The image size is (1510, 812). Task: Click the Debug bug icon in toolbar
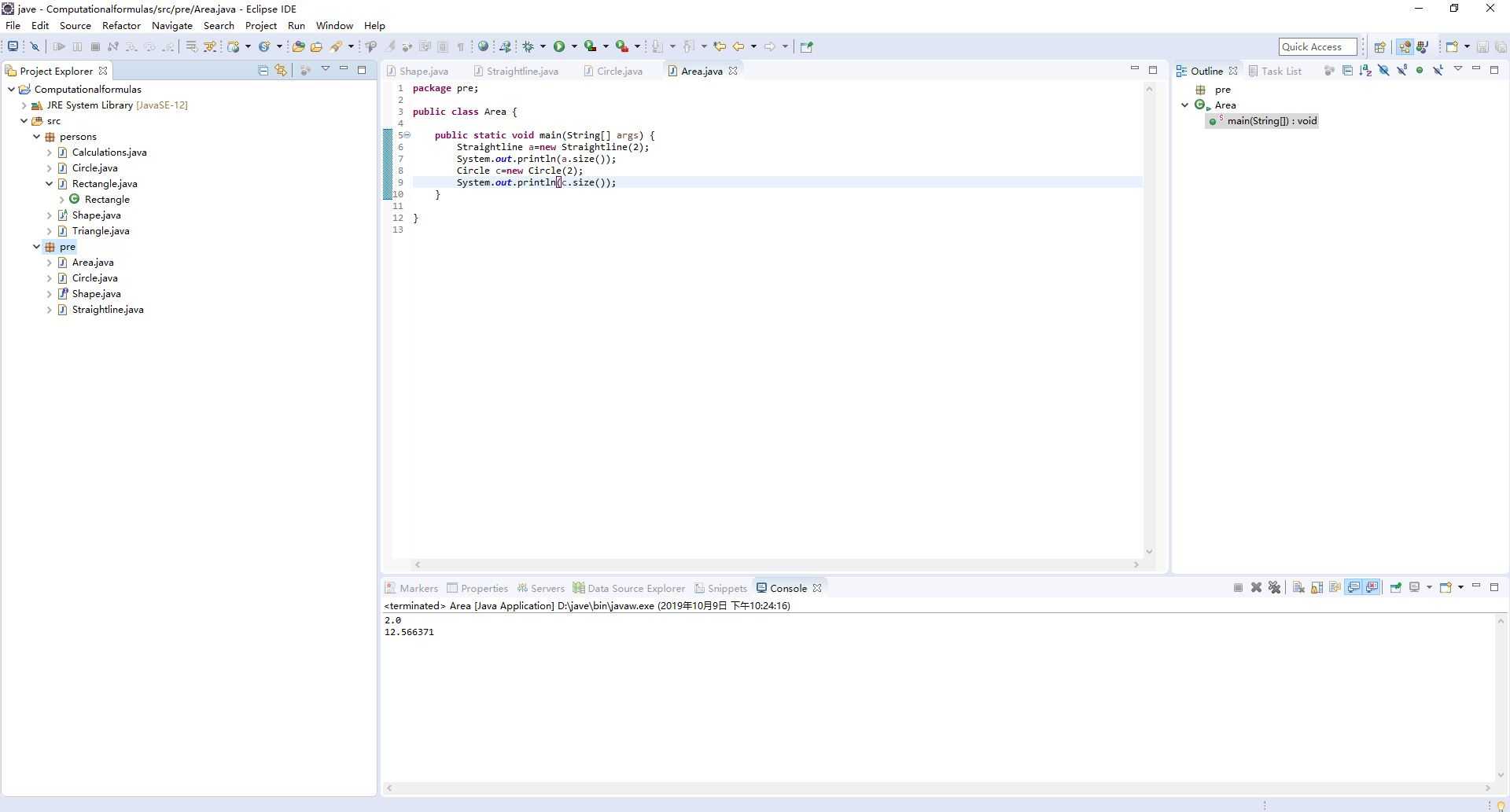coord(528,46)
